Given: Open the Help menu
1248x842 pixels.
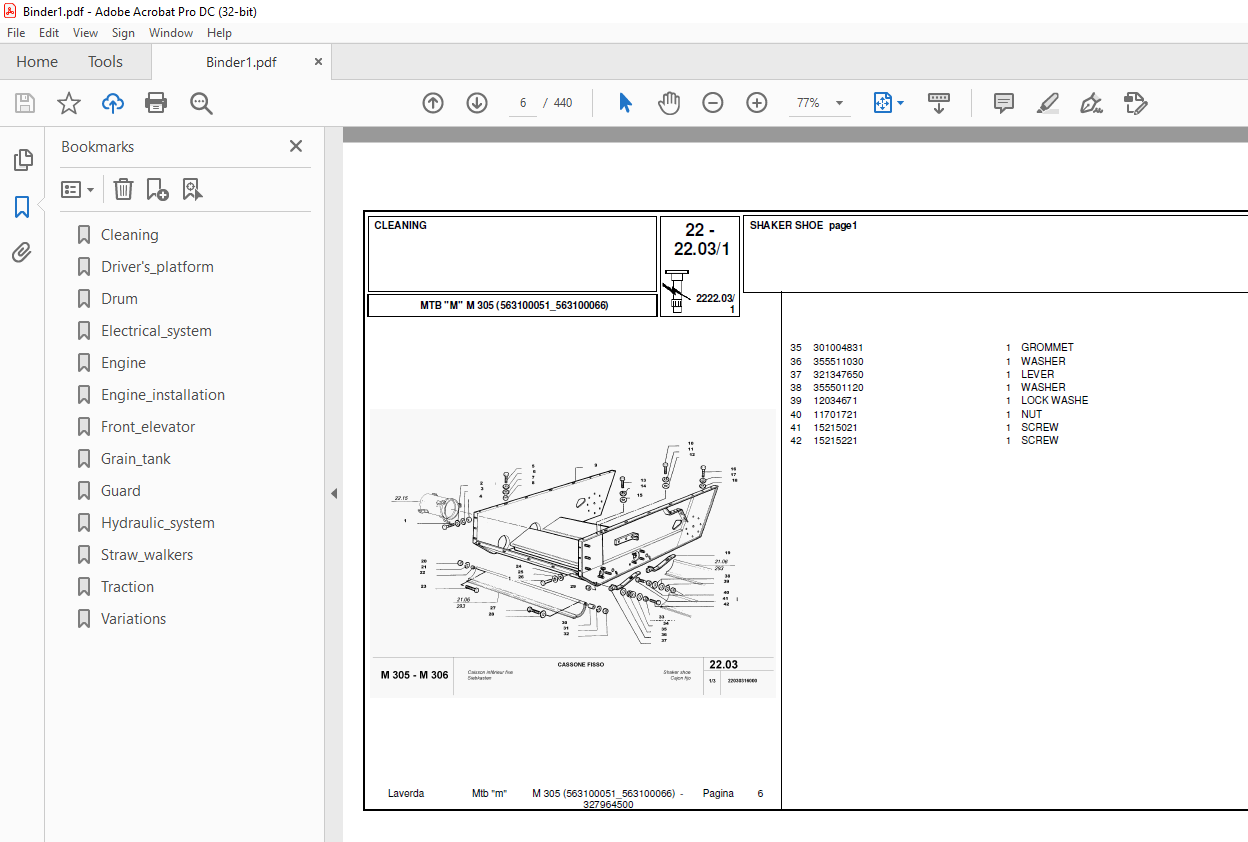Looking at the screenshot, I should pos(219,33).
